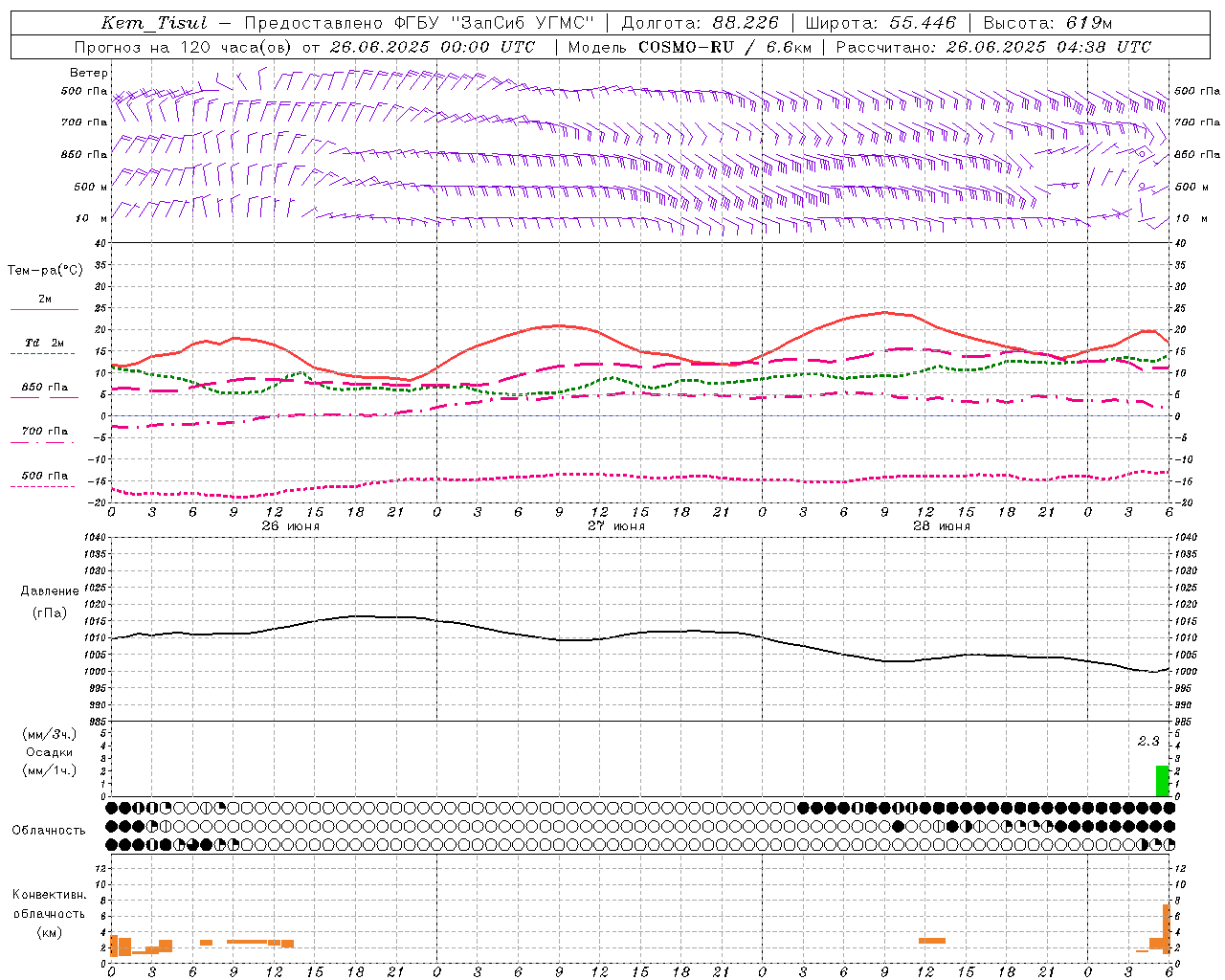Click the Осадки panel label
Viewport: 1225px width, 980px height.
pyautogui.click(x=50, y=752)
